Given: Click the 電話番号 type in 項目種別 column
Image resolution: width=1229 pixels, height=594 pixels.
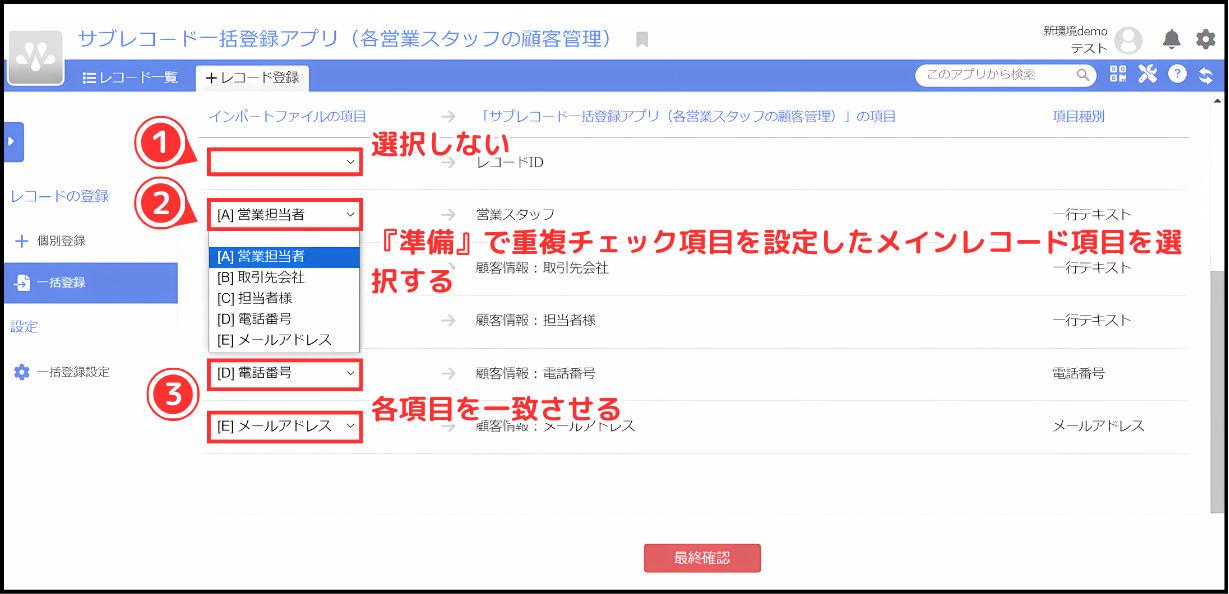Looking at the screenshot, I should 1078,373.
